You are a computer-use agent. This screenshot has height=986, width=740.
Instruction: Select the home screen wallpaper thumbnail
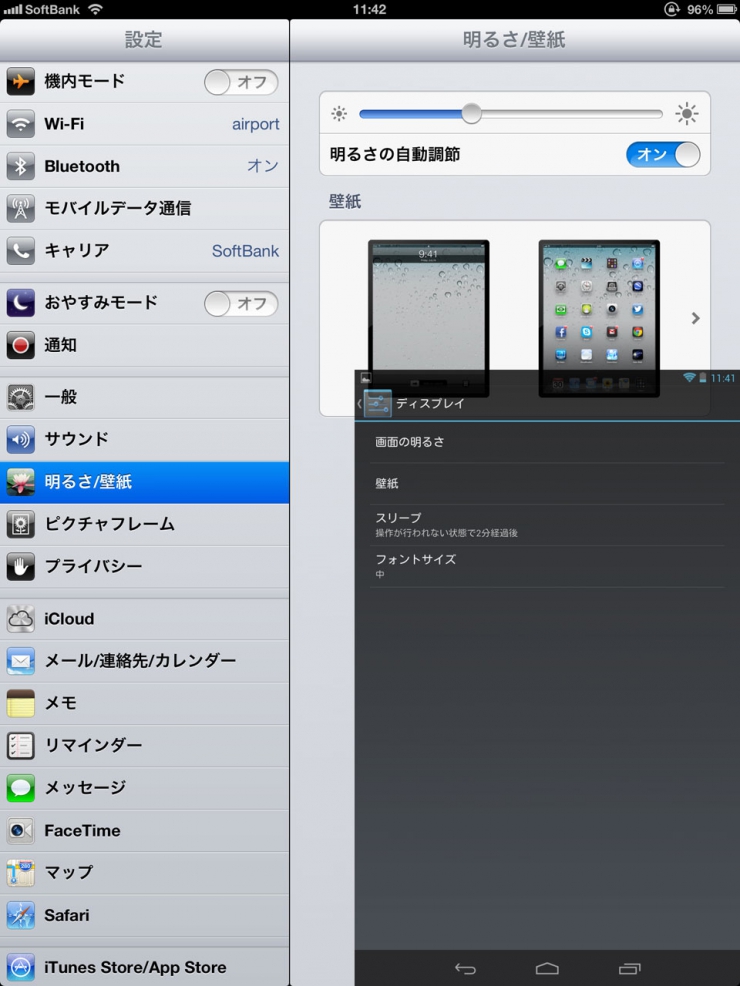pyautogui.click(x=599, y=318)
